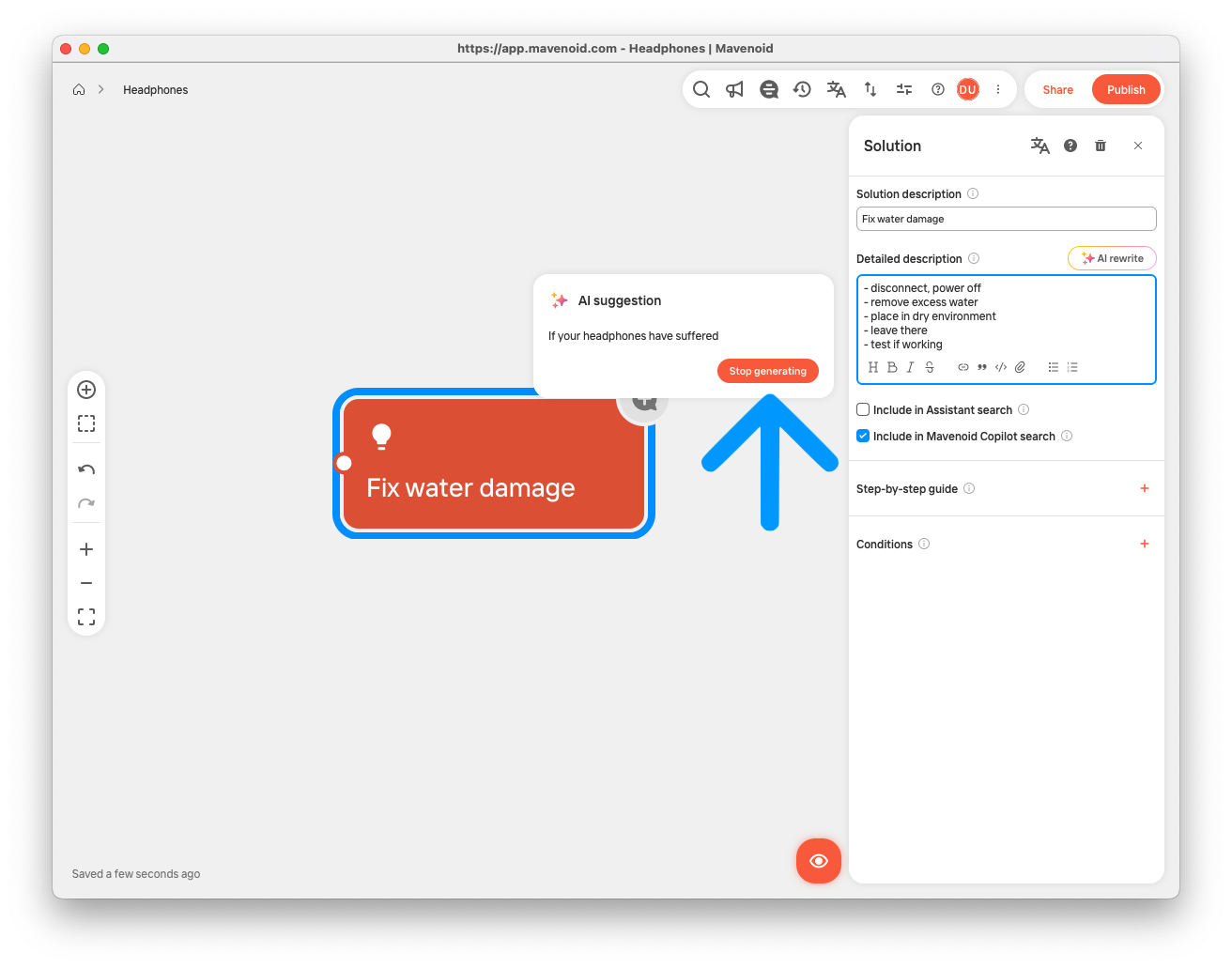Click the bold formatting icon
The width and height of the screenshot is (1232, 968).
[x=892, y=367]
